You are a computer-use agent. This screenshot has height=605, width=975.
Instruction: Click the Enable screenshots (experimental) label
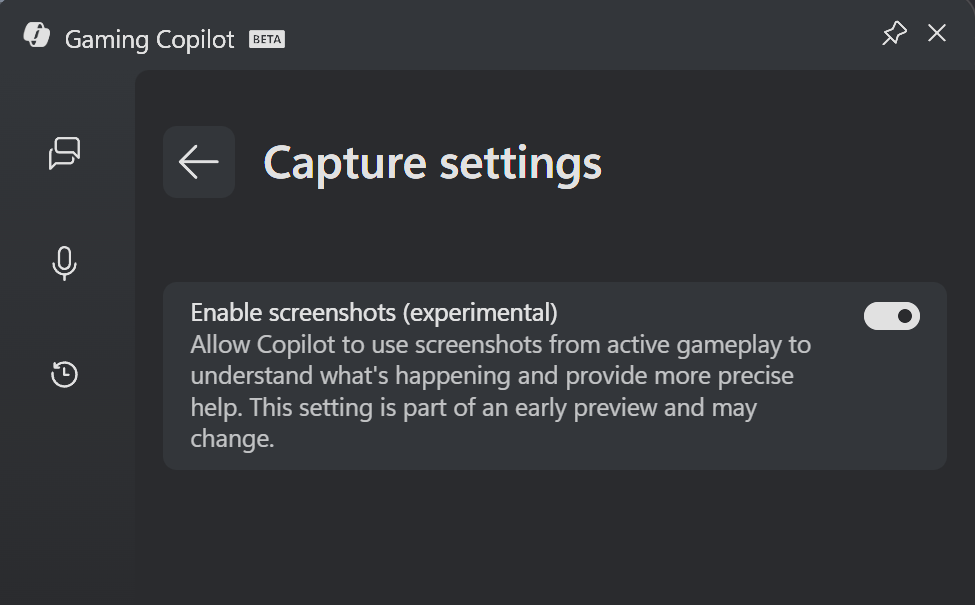tap(373, 313)
